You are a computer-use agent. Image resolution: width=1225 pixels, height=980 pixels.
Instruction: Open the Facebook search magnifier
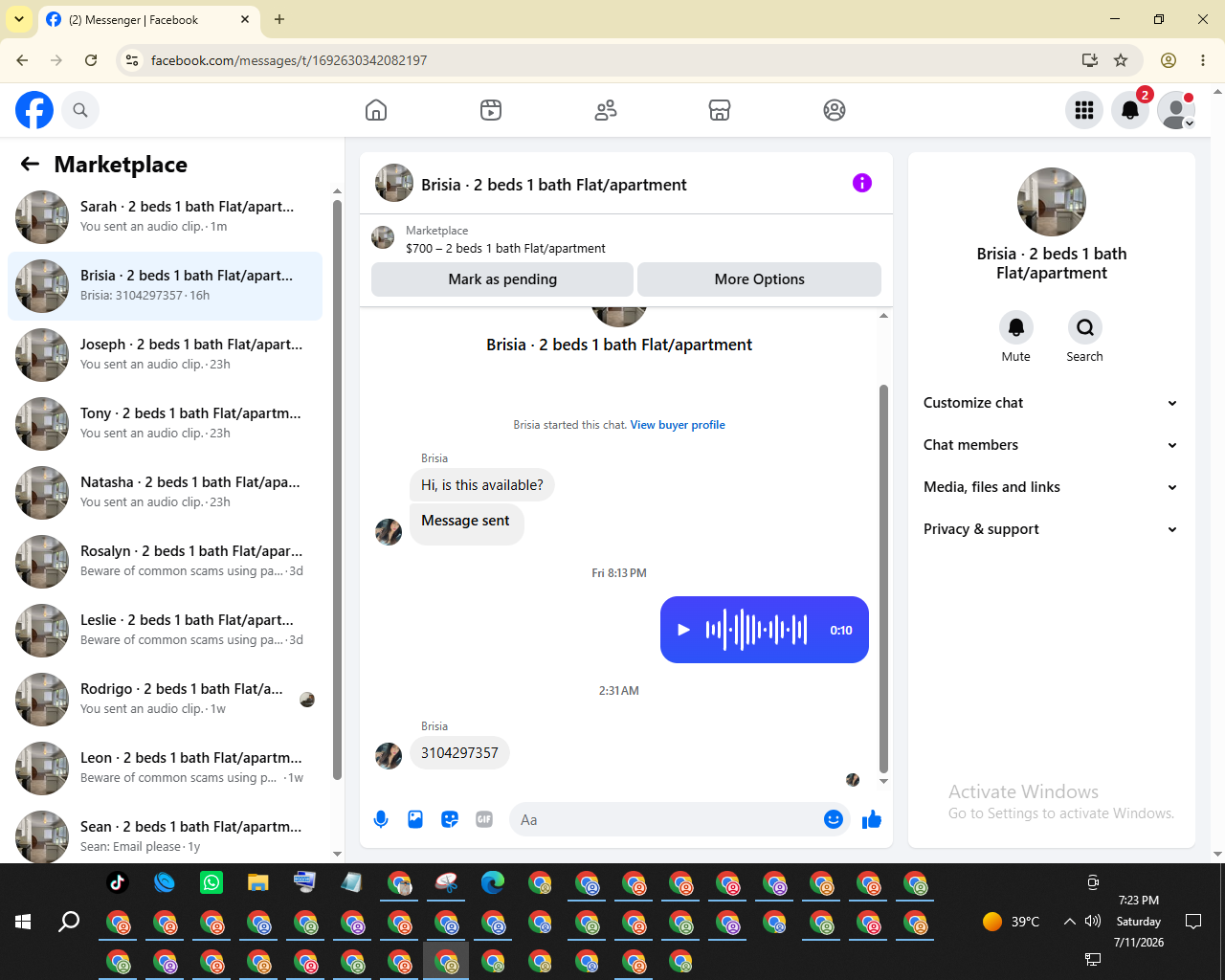(80, 110)
